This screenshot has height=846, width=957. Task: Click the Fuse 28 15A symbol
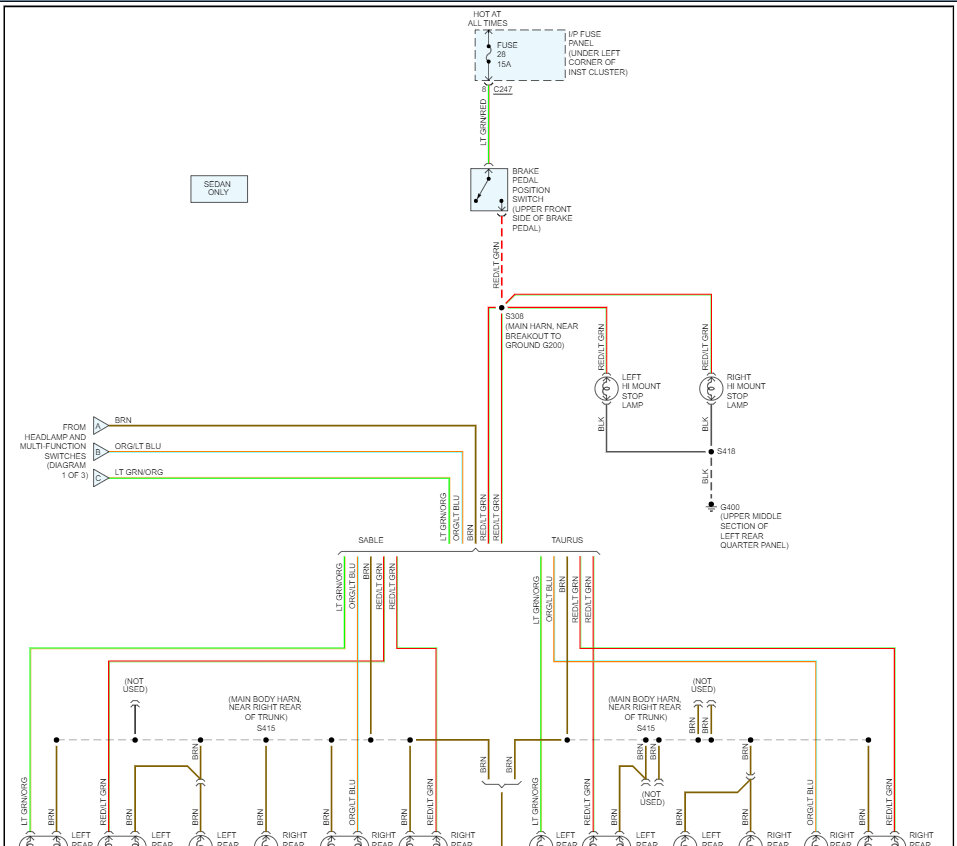pos(488,55)
